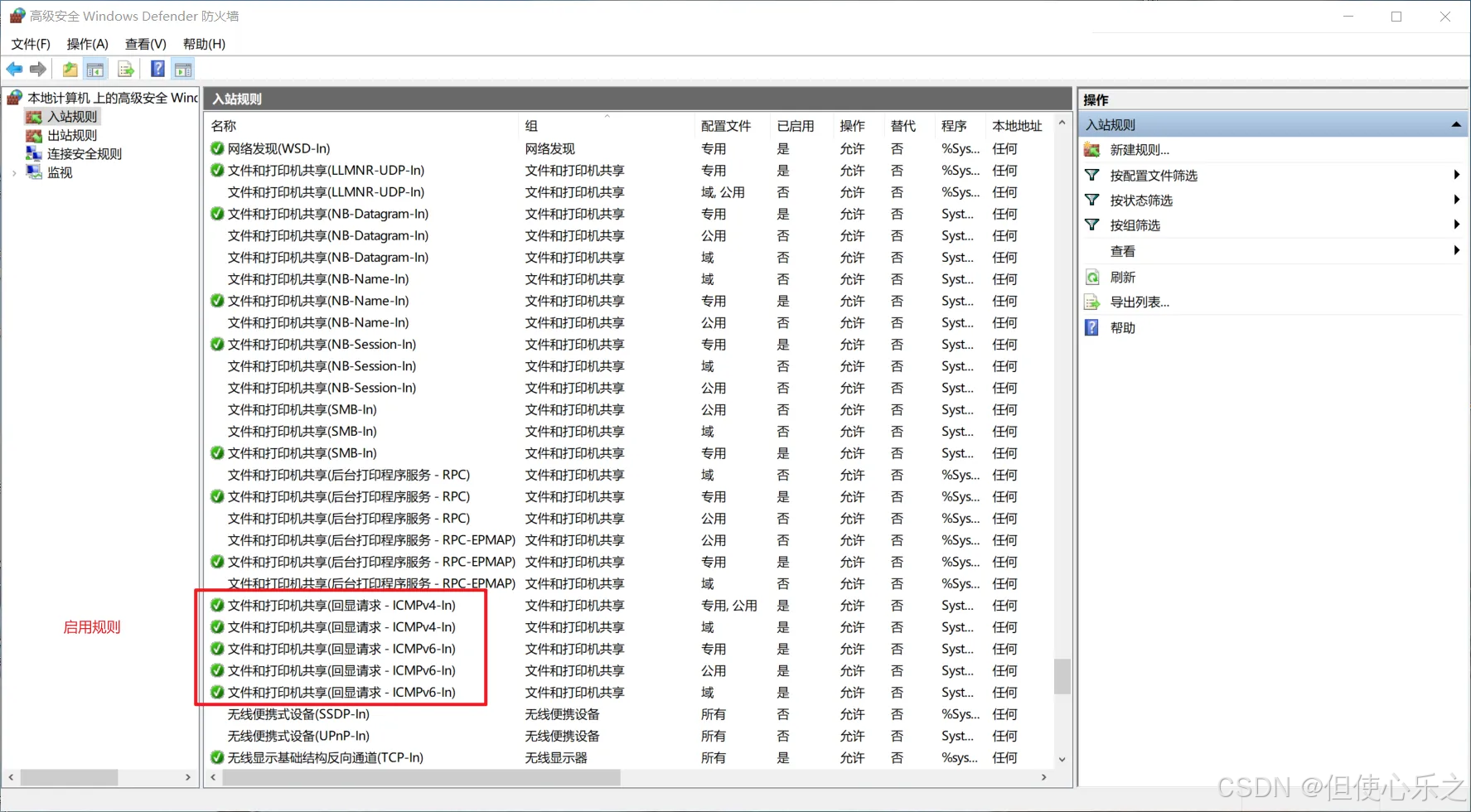Select 出站规则 in the tree

coord(72,135)
